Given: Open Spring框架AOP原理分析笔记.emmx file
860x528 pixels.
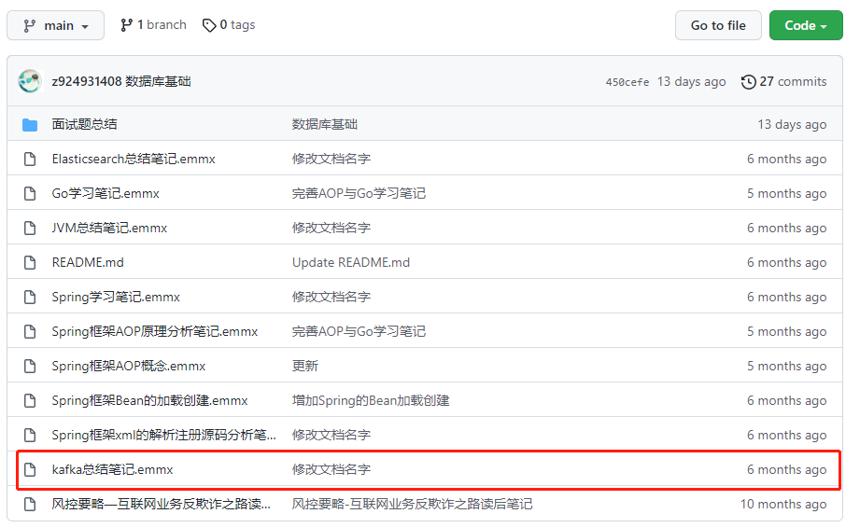Looking at the screenshot, I should coord(155,332).
